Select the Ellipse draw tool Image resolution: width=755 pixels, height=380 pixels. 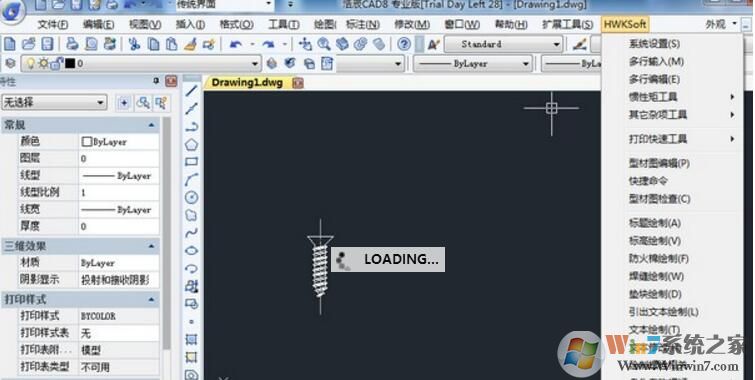(x=192, y=250)
